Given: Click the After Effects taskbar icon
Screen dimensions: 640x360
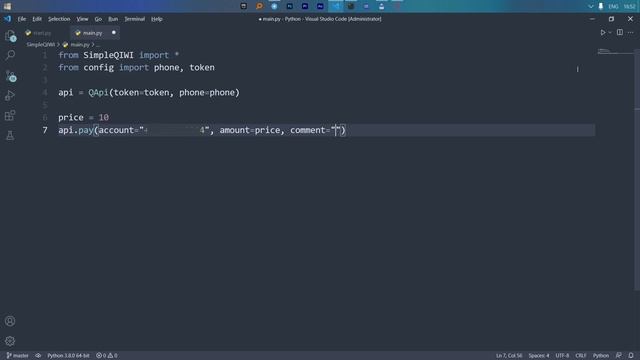Looking at the screenshot, I should [x=320, y=6].
